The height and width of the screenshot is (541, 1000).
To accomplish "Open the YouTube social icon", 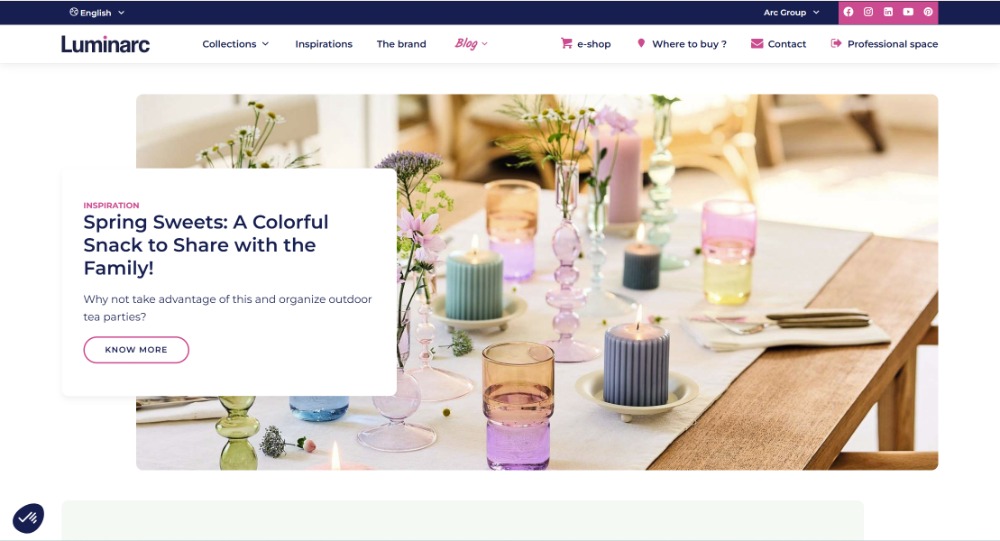I will coord(908,11).
